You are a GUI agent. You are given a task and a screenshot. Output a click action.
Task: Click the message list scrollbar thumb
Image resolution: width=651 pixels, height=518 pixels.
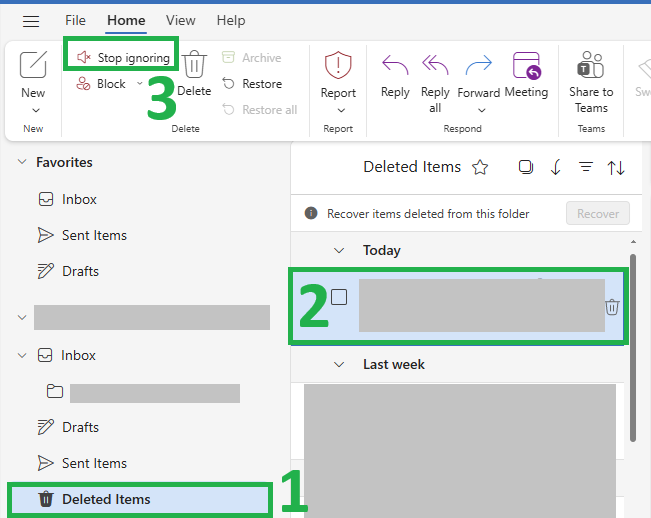click(633, 348)
